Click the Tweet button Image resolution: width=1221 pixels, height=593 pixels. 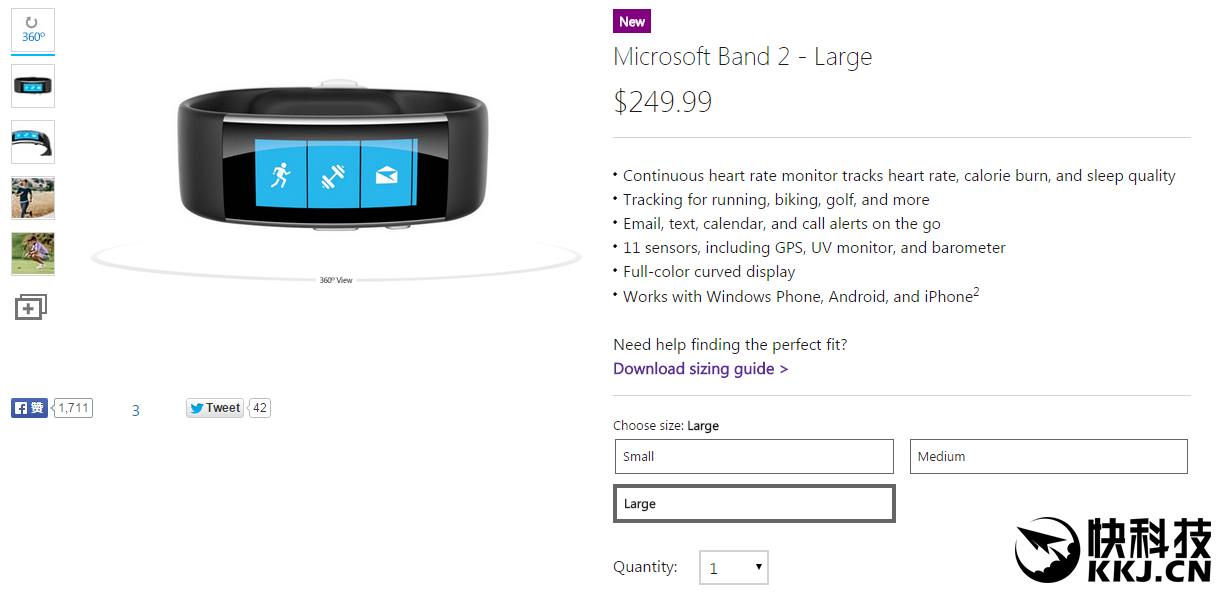[215, 408]
